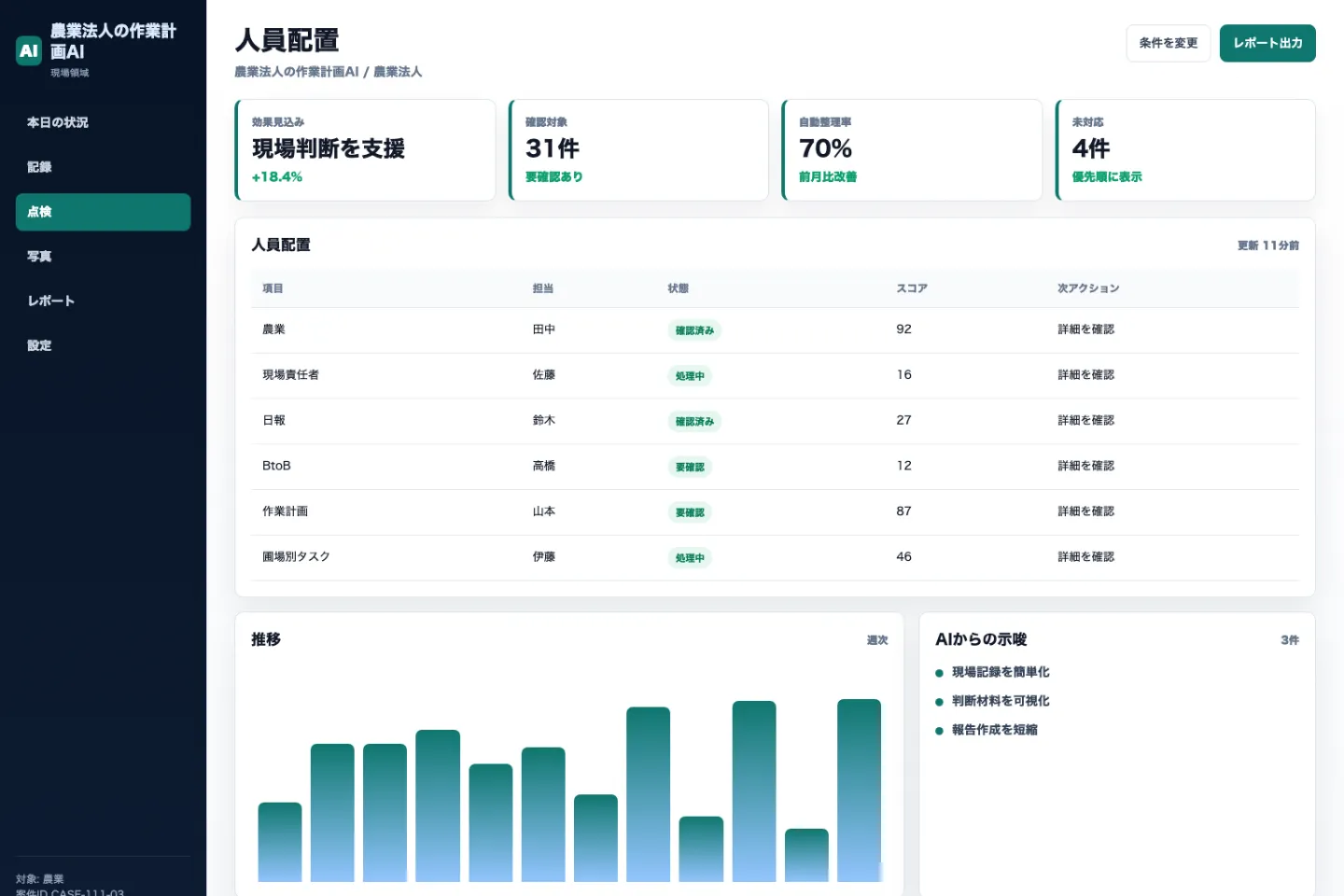Click 処理中 badge in 圃場別タスク row

(690, 558)
